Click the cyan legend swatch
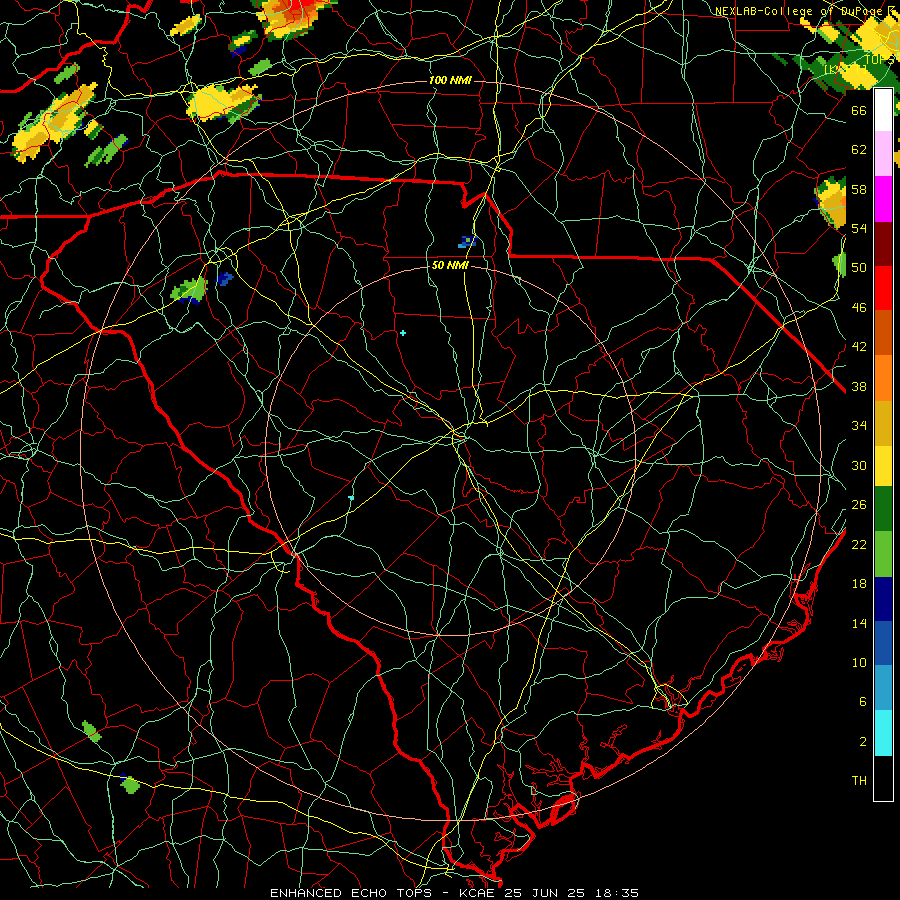 pos(883,732)
